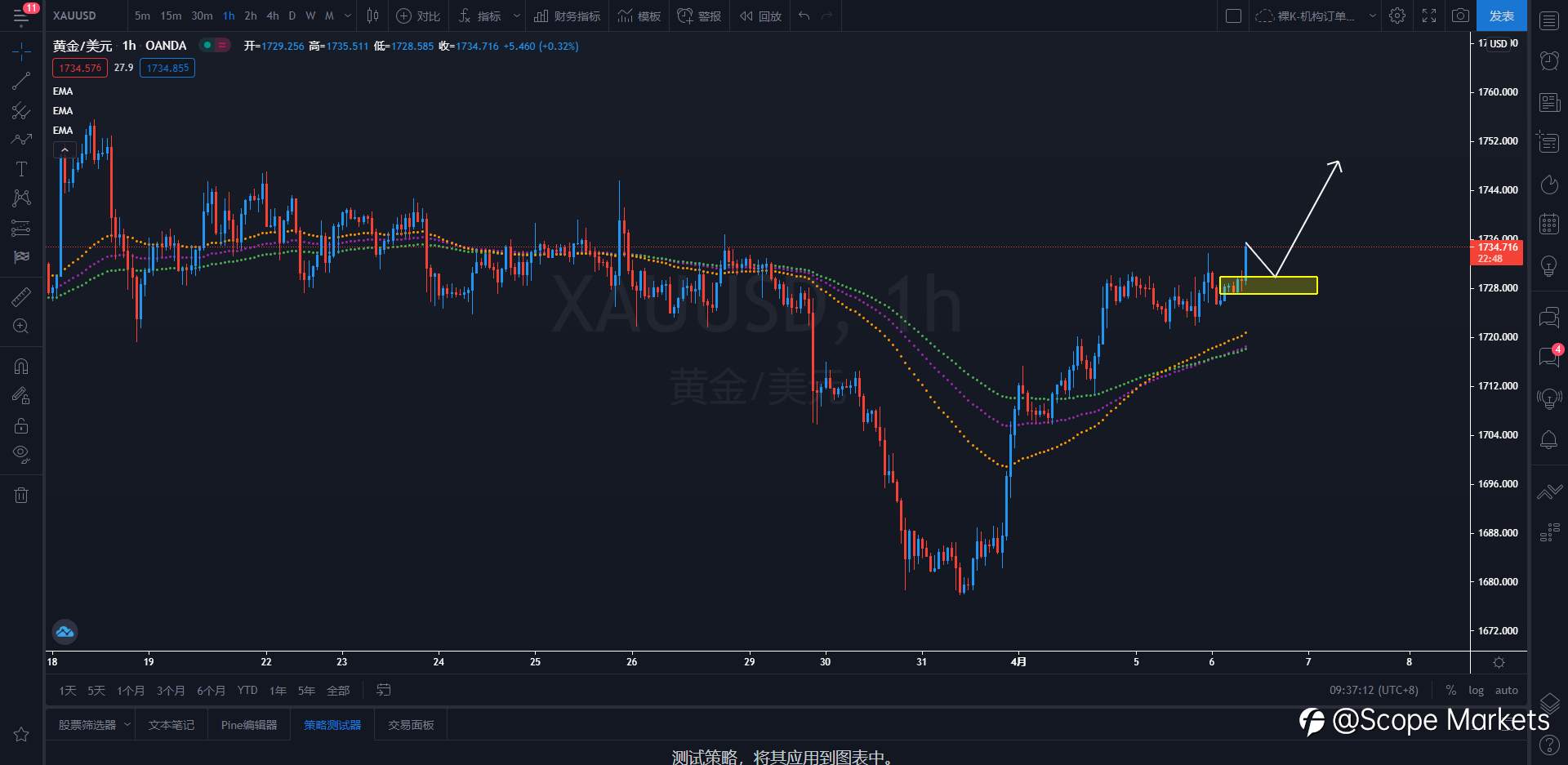Start bar replay mode
Image resolution: width=1568 pixels, height=765 pixels.
tap(760, 16)
